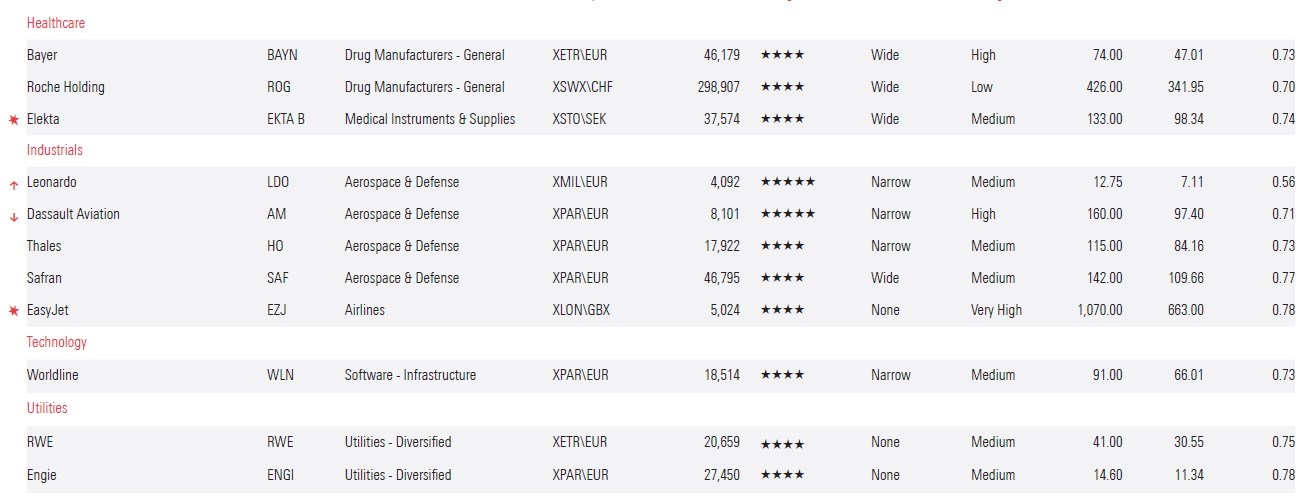Click the Thales company name
1312x498 pixels.
(45, 246)
